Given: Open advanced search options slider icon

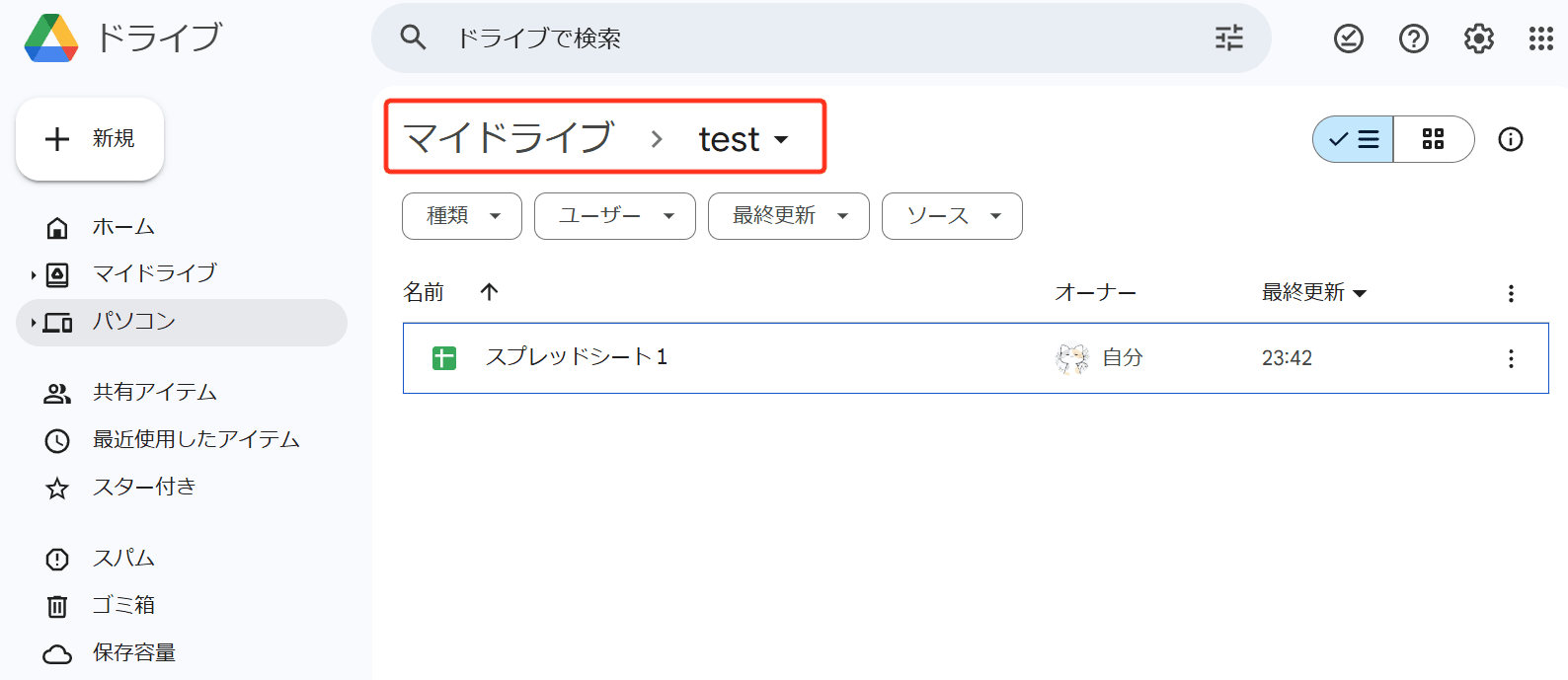Looking at the screenshot, I should click(x=1229, y=38).
